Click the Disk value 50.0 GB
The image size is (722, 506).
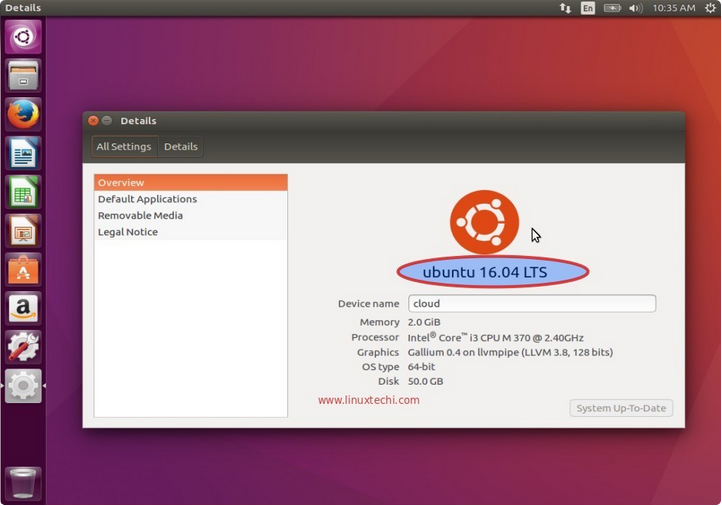click(x=425, y=381)
